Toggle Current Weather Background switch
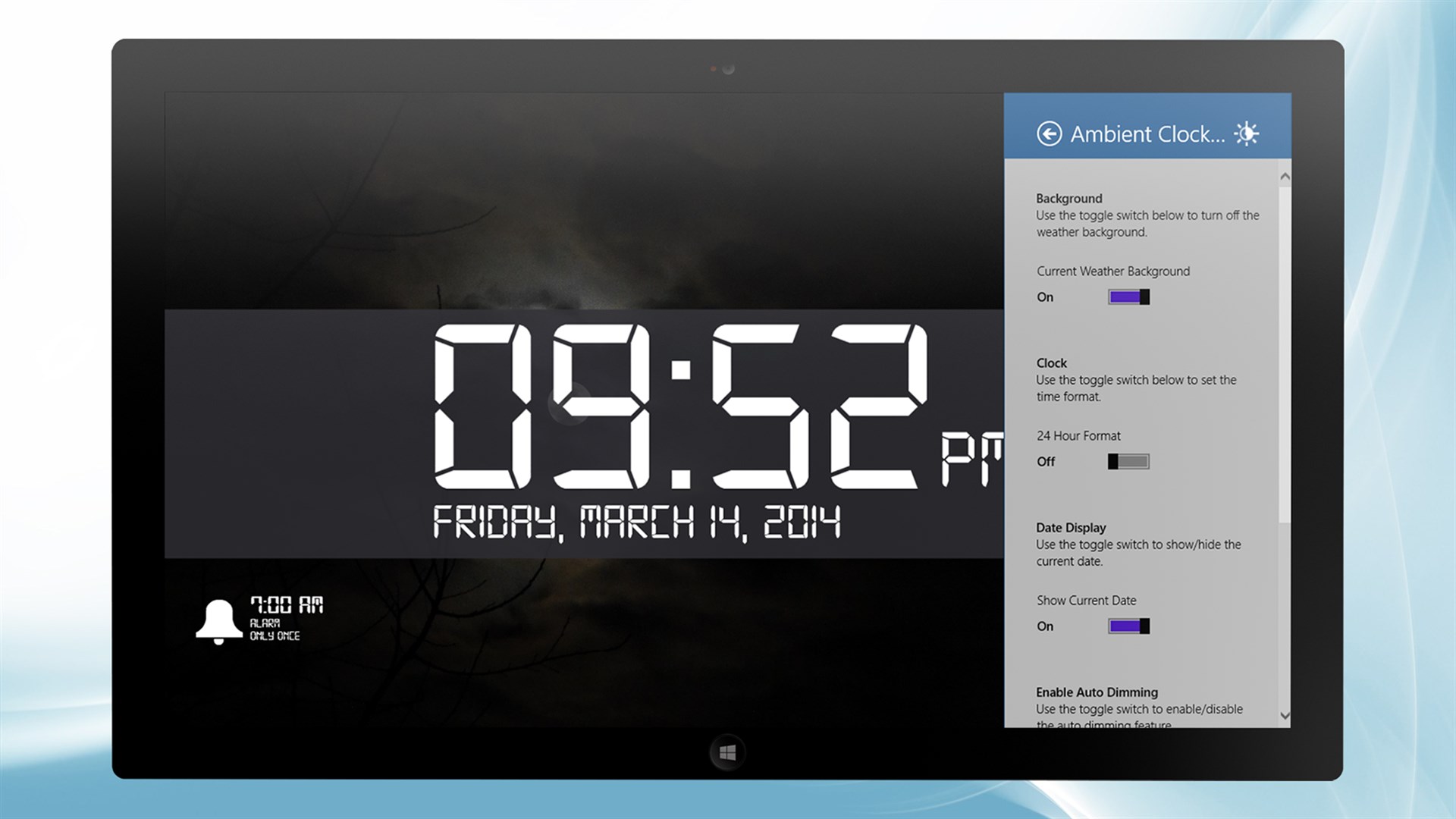Viewport: 1456px width, 819px height. 1128,297
